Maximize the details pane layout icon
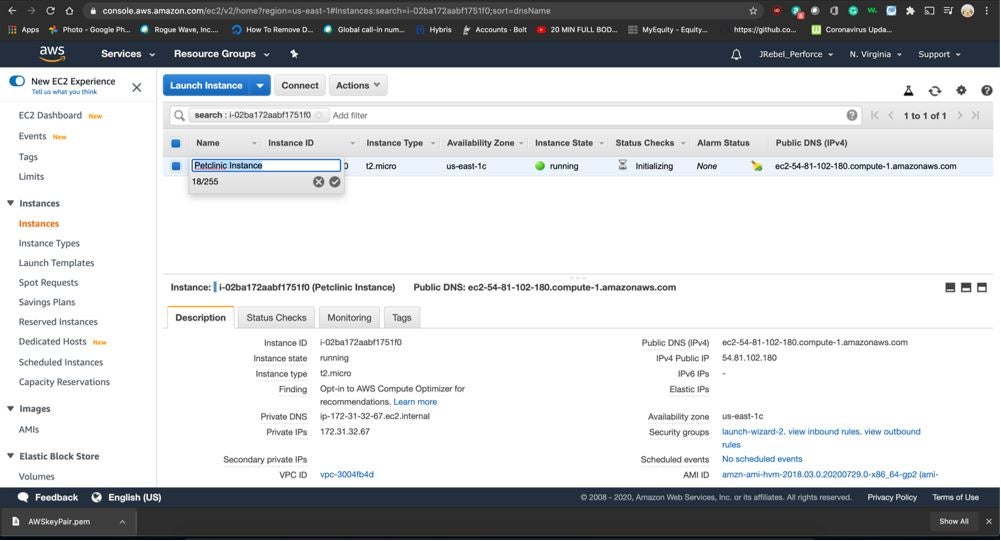The height and width of the screenshot is (541, 1001). point(982,287)
